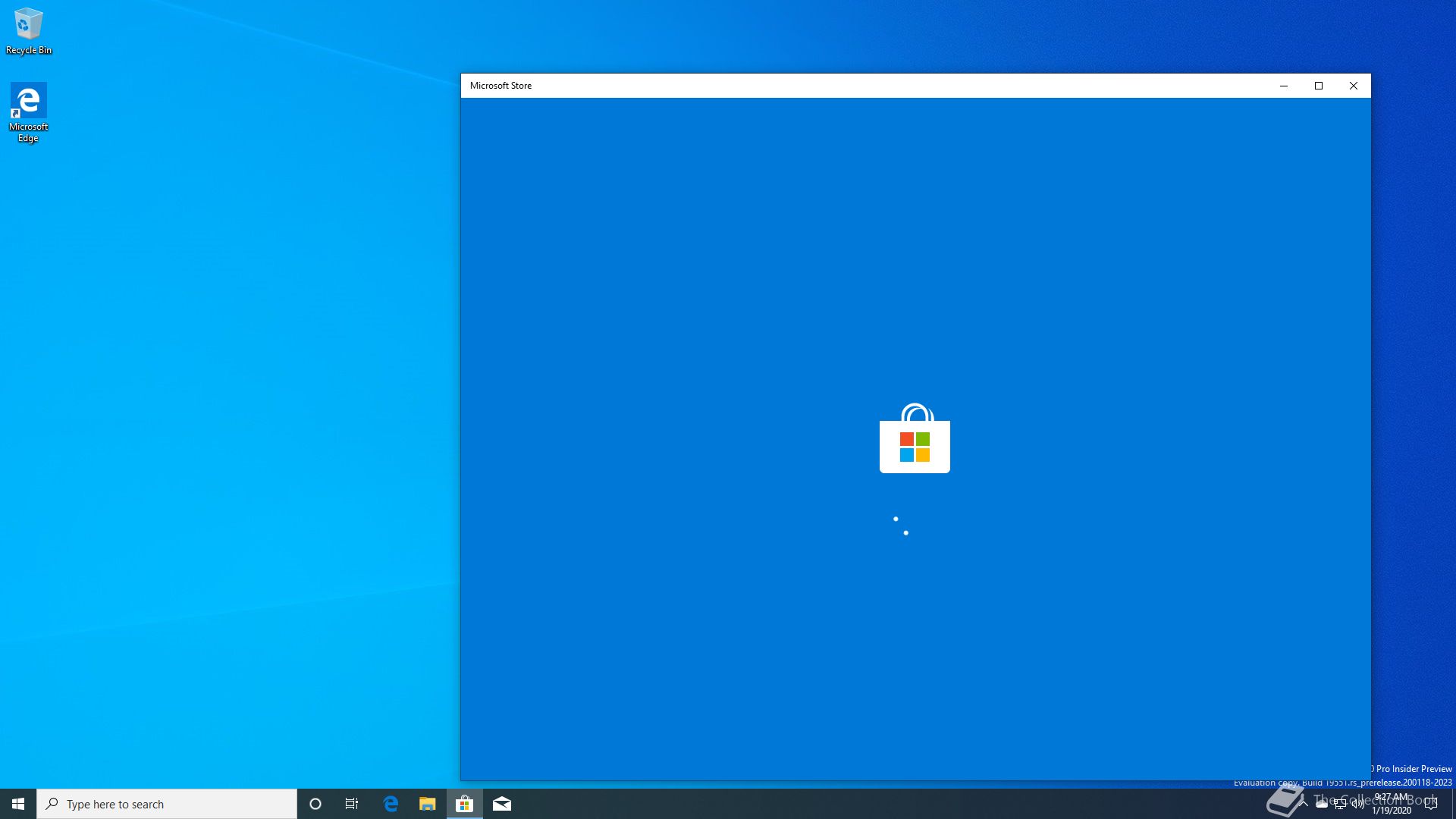Click the Microsoft Store title bar text
Viewport: 1456px width, 819px height.
pyautogui.click(x=500, y=86)
